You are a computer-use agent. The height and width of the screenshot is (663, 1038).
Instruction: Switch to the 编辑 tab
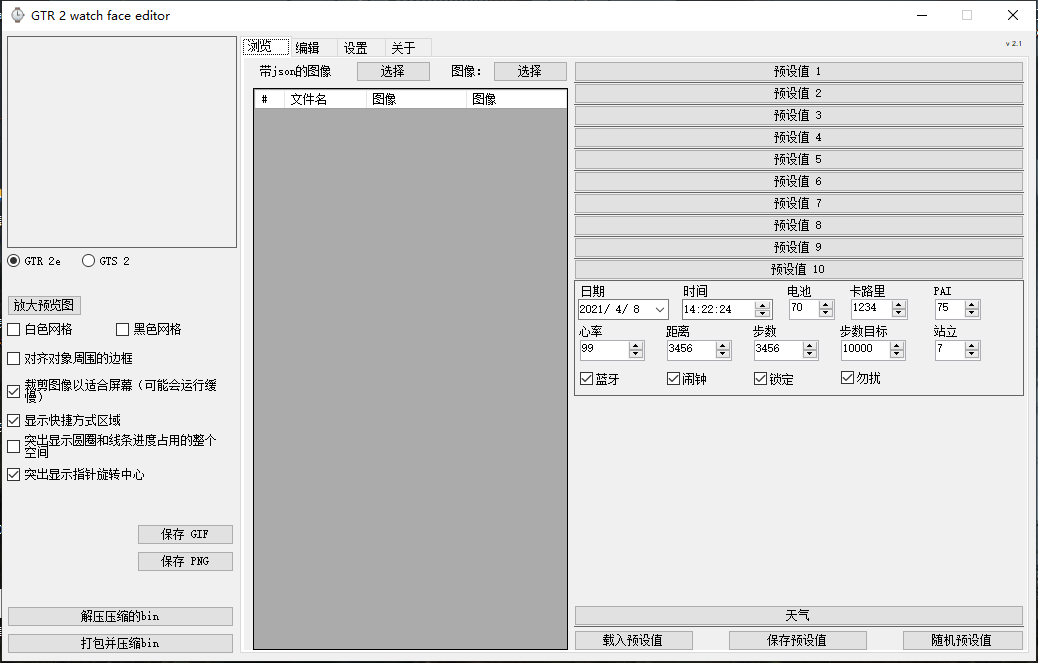[x=308, y=47]
